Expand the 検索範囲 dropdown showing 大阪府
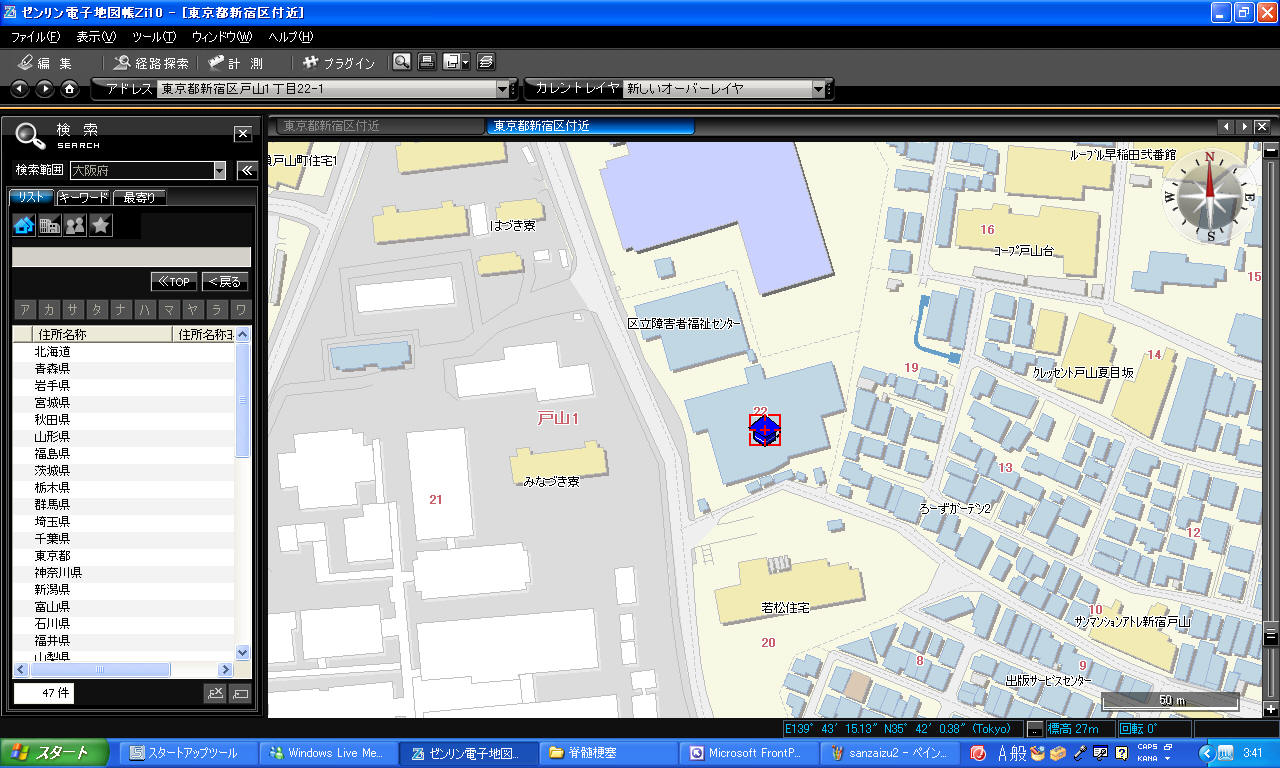Viewport: 1280px width, 768px height. click(x=220, y=171)
